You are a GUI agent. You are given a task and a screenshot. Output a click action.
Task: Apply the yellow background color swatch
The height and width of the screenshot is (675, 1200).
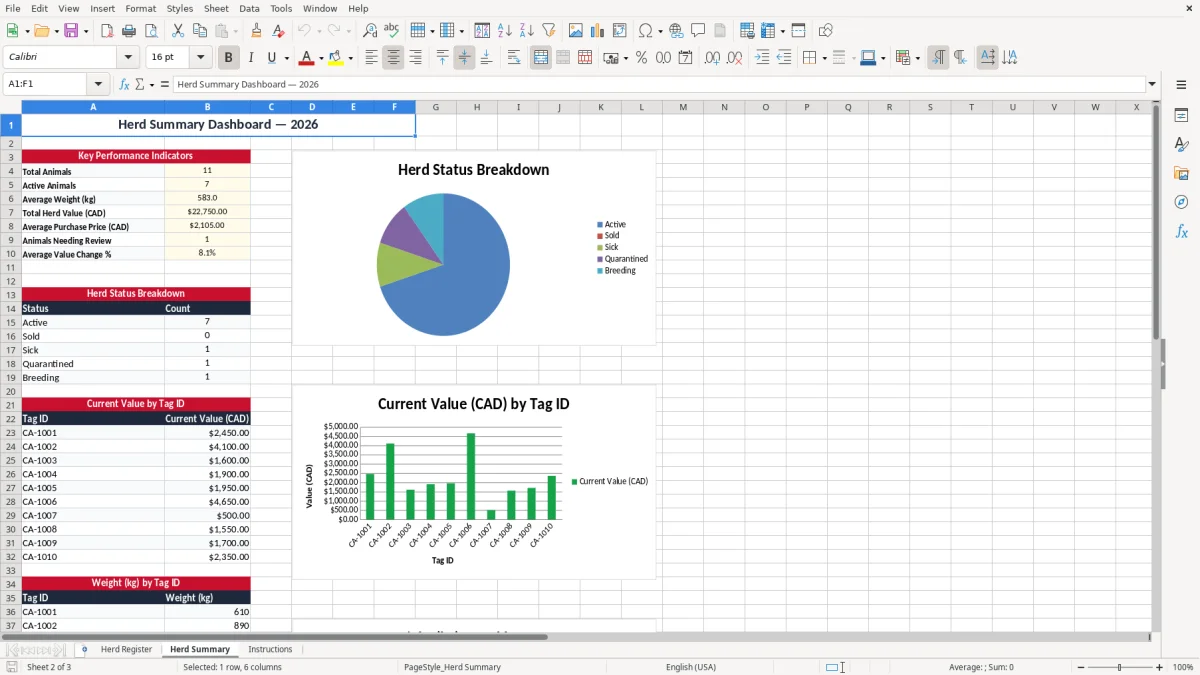pos(336,58)
